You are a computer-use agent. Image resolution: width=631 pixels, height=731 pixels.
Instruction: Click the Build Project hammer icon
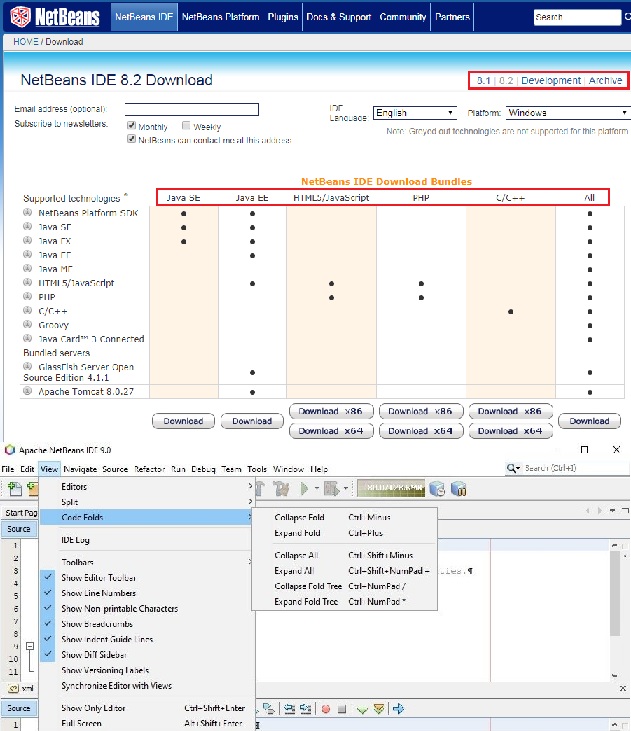260,489
